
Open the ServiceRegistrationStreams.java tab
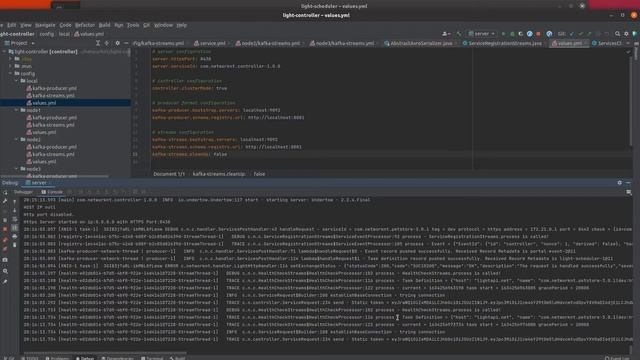[502, 43]
